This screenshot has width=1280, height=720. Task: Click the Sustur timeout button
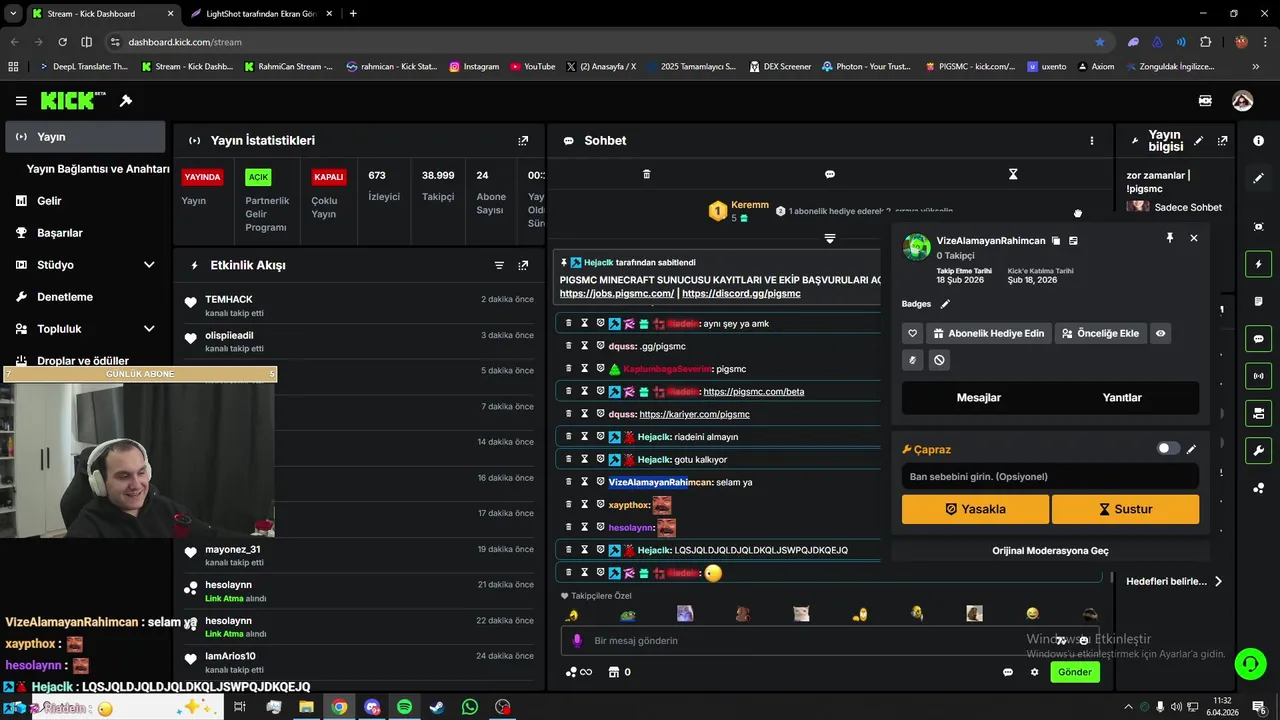point(1125,509)
